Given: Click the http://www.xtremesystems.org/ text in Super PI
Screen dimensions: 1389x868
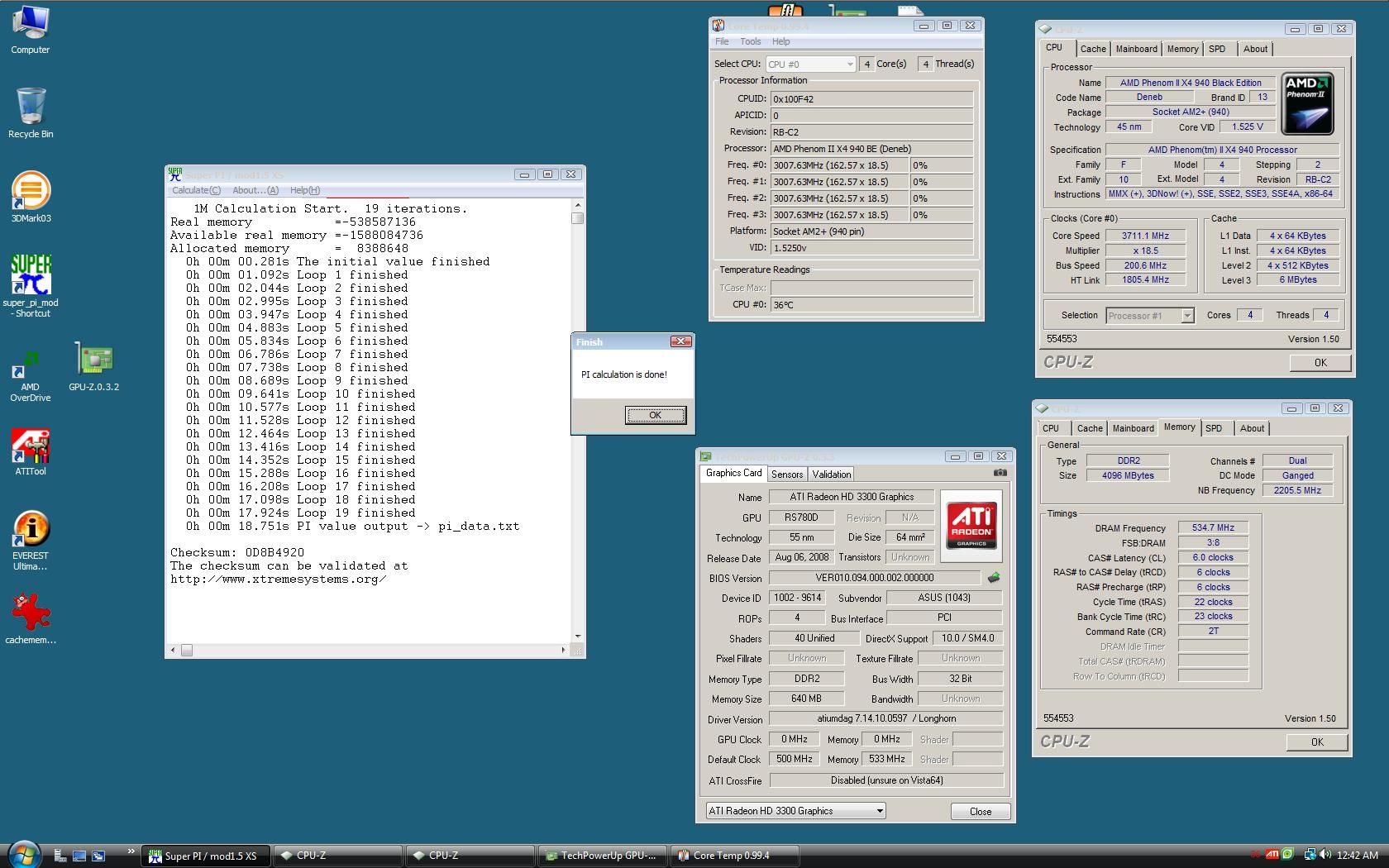Looking at the screenshot, I should [x=278, y=579].
